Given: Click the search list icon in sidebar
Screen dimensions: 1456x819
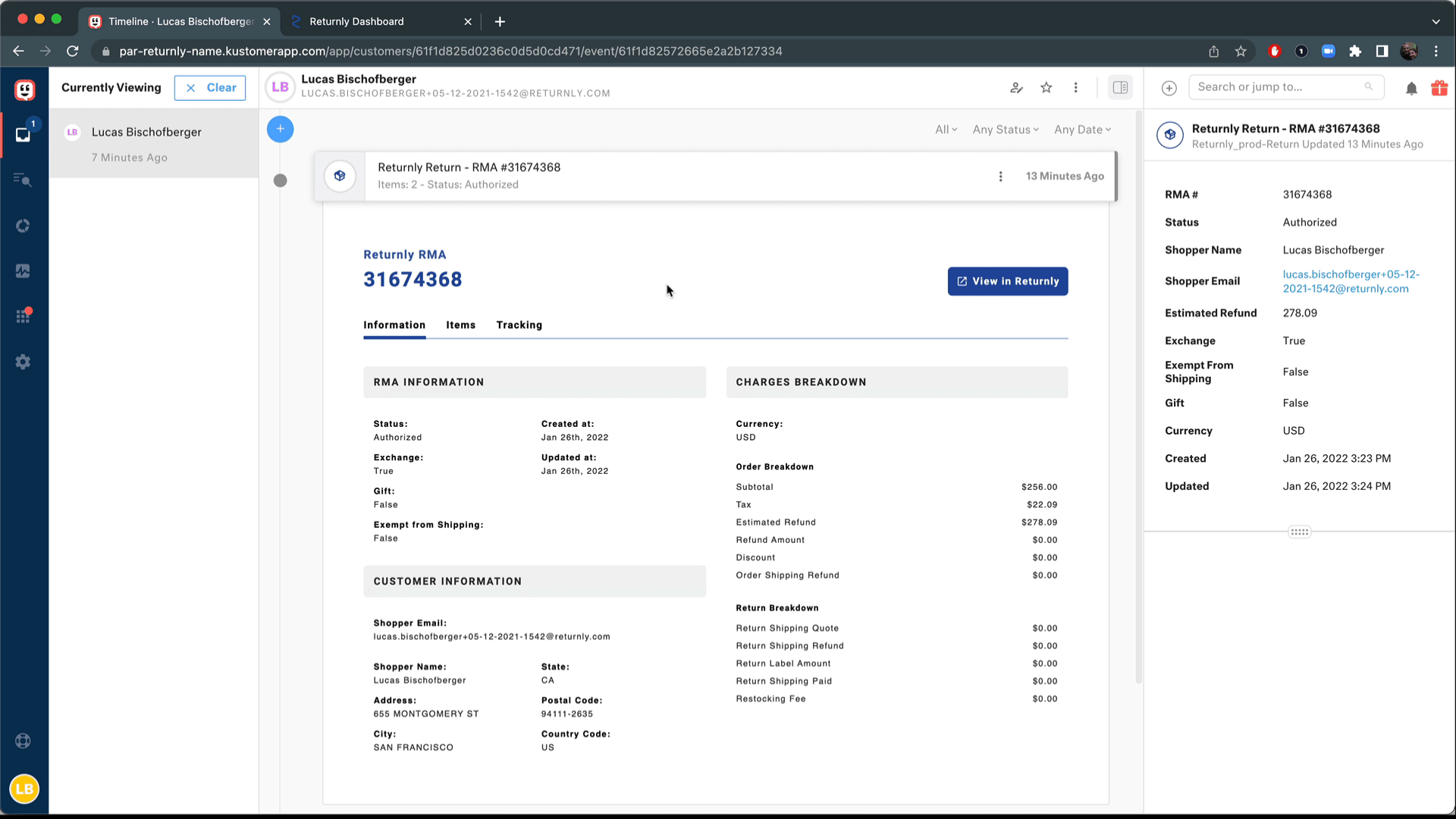Looking at the screenshot, I should point(23,180).
